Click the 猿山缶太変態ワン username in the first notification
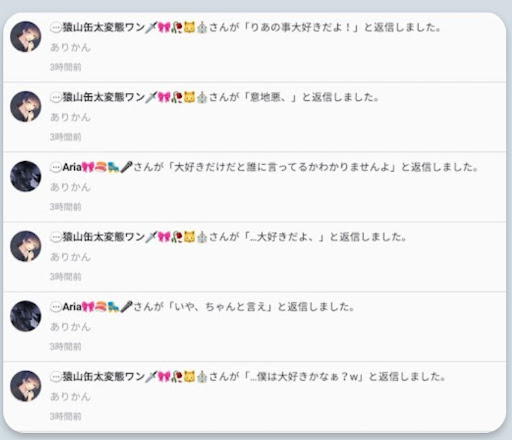The height and width of the screenshot is (440, 512). (104, 27)
